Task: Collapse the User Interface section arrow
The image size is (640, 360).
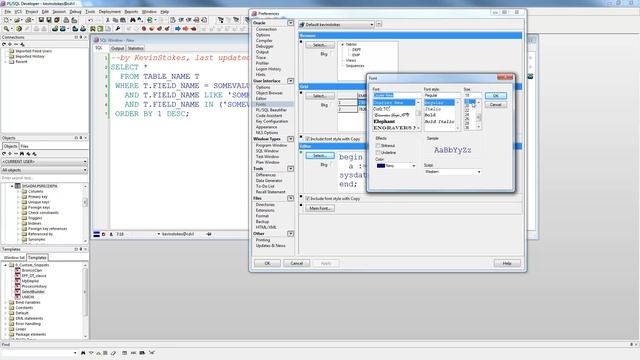Action: click(290, 81)
